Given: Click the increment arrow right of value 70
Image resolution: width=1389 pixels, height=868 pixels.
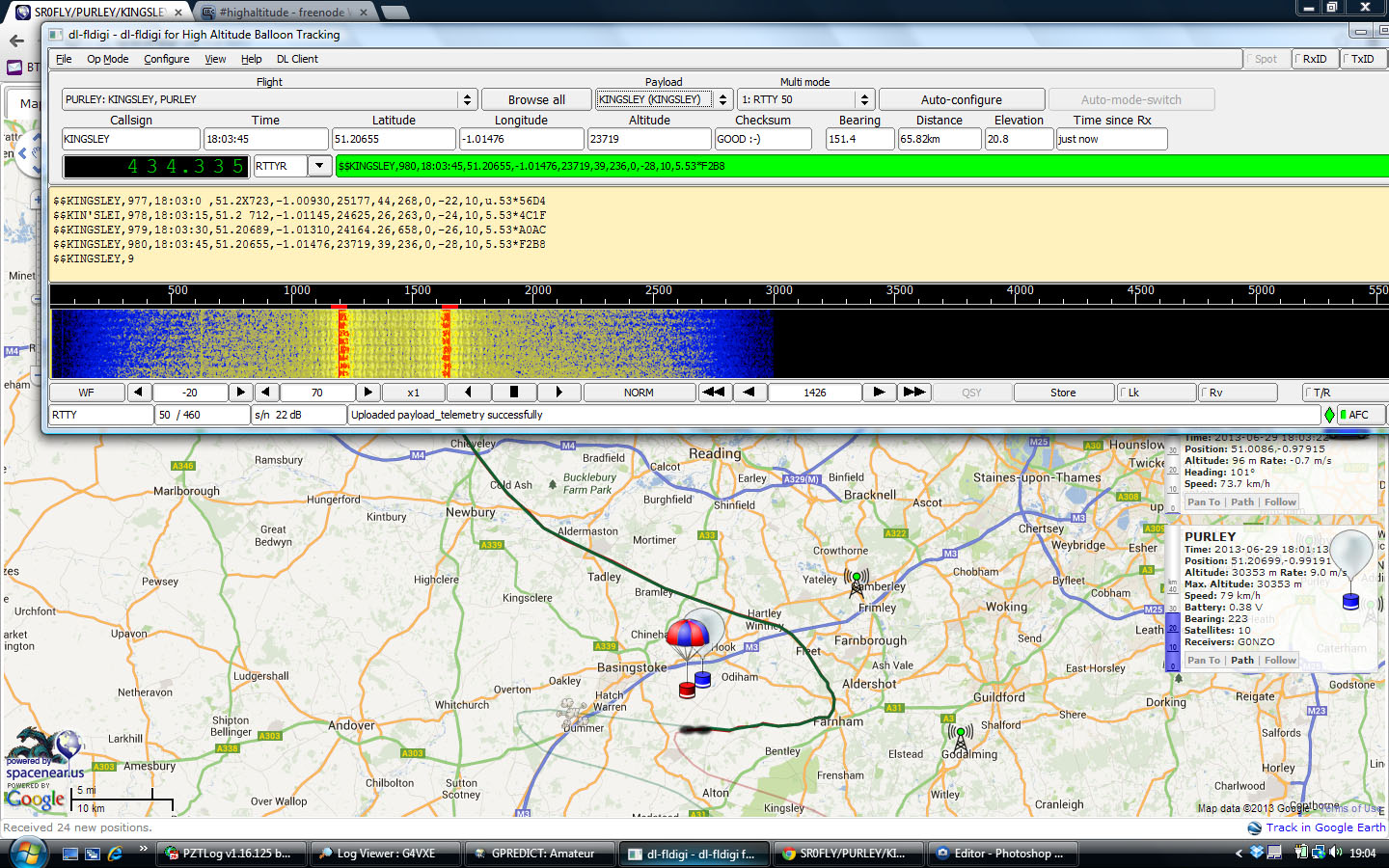Looking at the screenshot, I should click(x=368, y=393).
